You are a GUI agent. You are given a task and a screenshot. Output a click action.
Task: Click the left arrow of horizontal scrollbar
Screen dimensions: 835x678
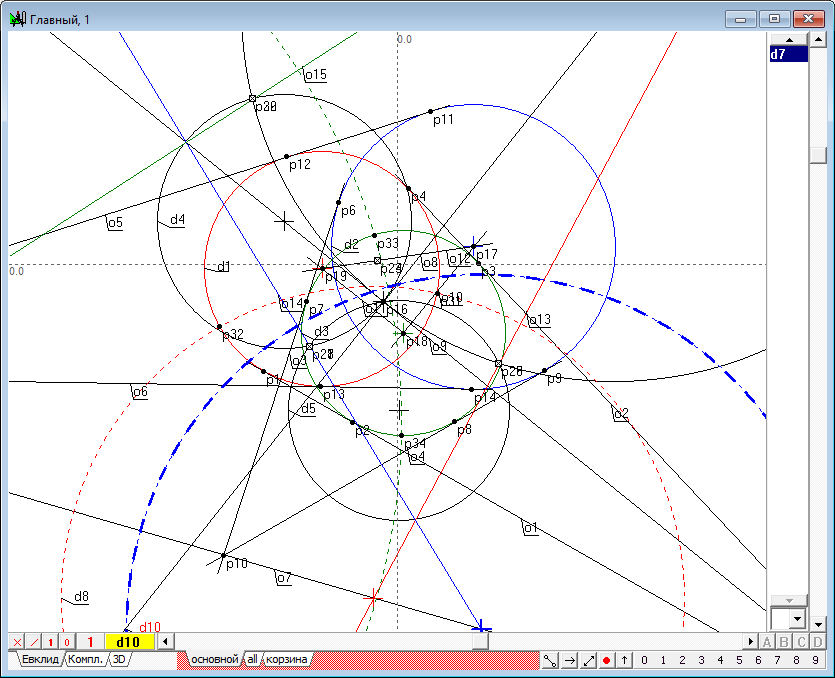tap(166, 641)
